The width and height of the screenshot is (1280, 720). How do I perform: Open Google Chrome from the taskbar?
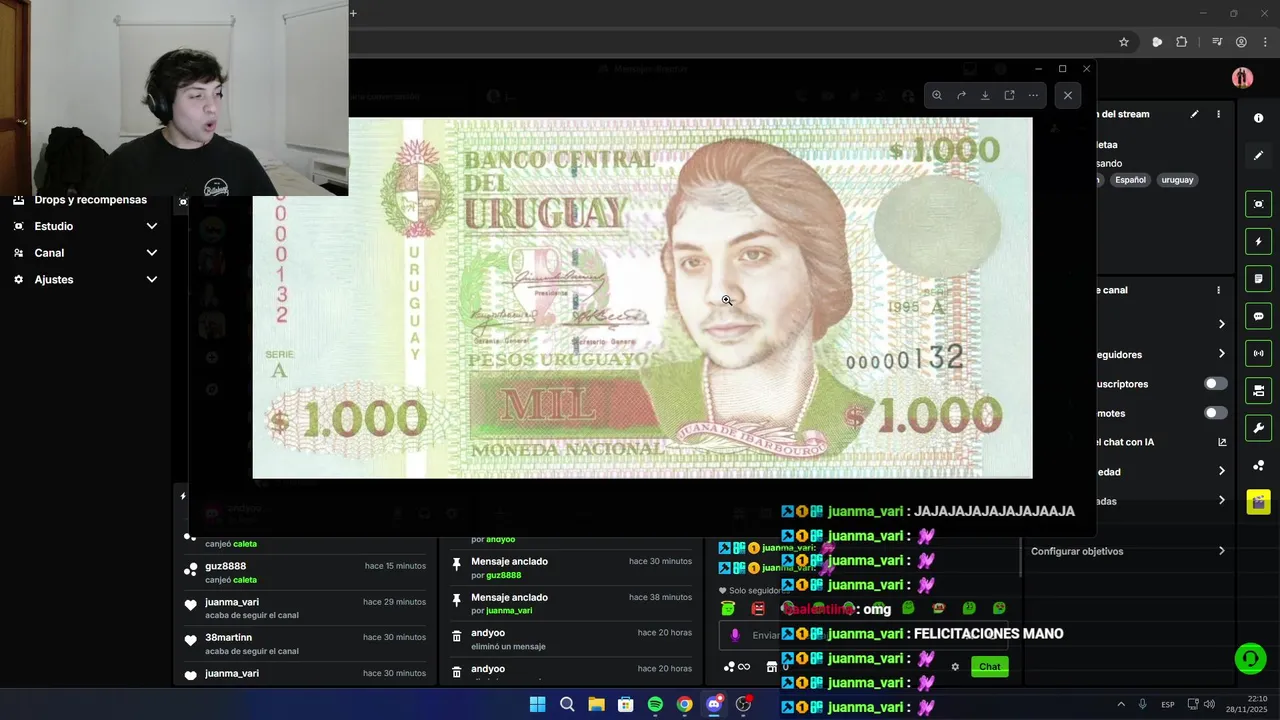(x=684, y=704)
